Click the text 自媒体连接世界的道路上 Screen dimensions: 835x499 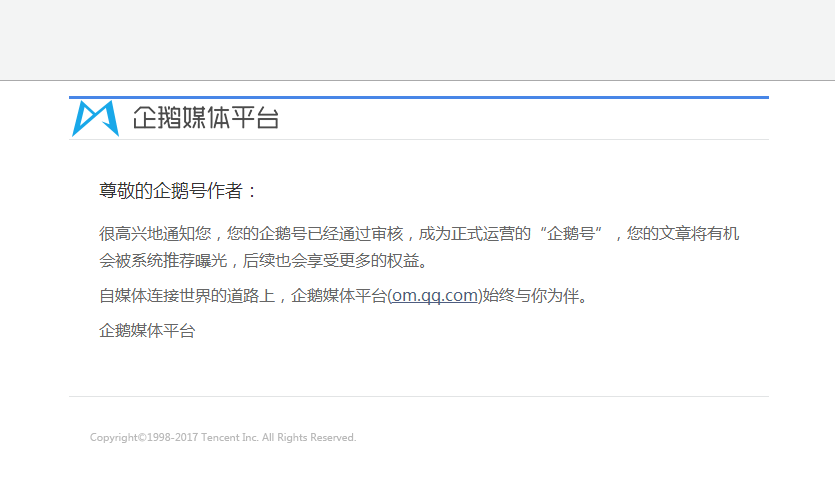187,295
